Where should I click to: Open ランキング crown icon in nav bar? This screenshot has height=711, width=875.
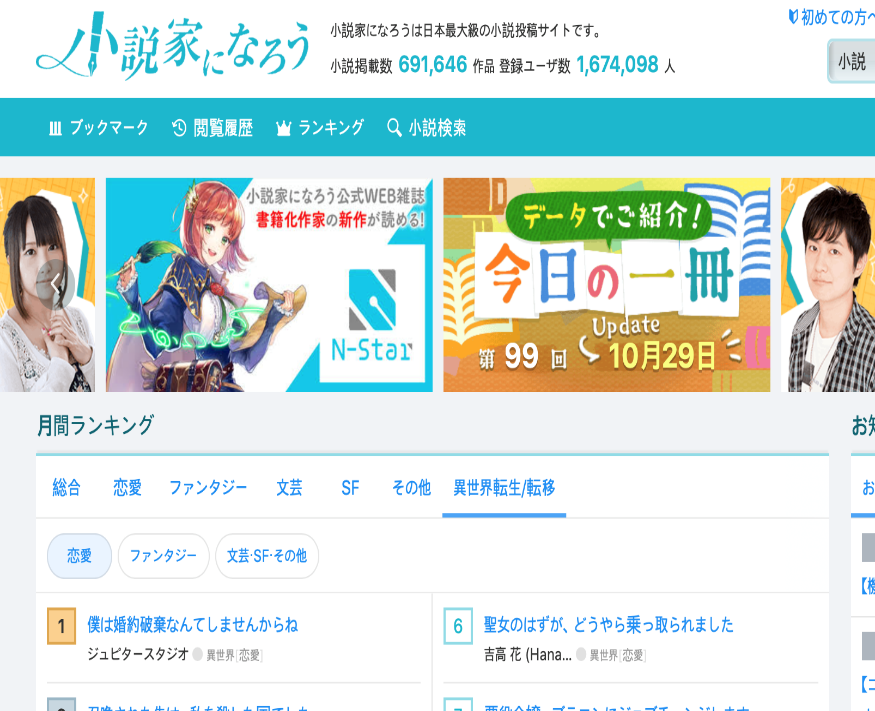point(283,128)
